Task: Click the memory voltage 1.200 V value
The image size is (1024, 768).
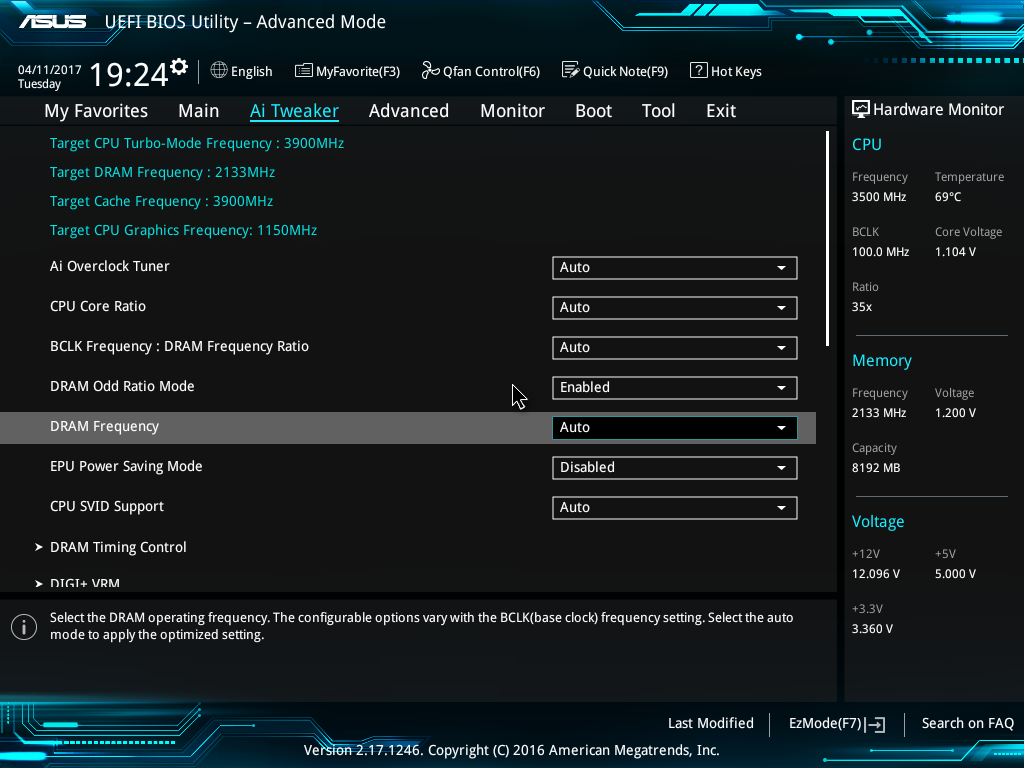Action: (x=955, y=413)
